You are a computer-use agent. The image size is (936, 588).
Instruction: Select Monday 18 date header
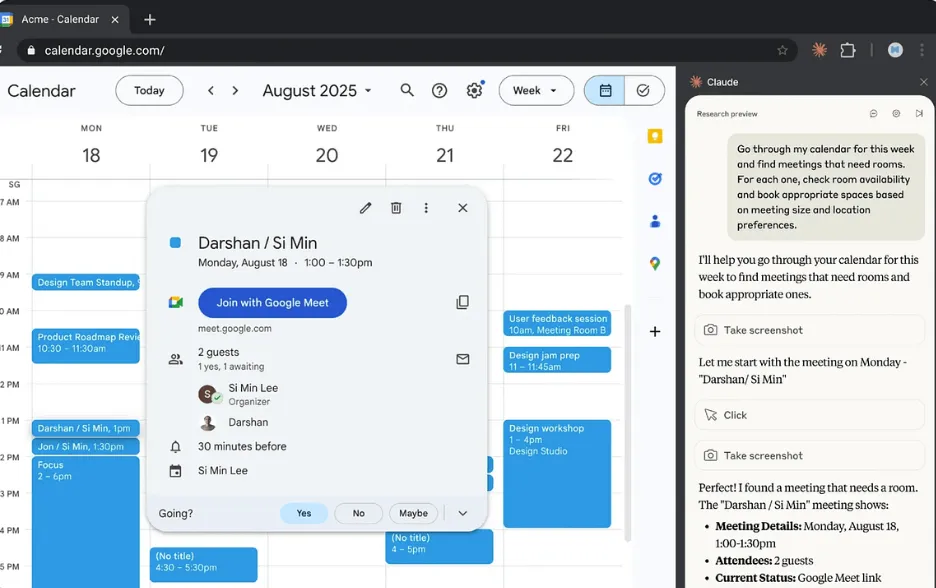[91, 155]
